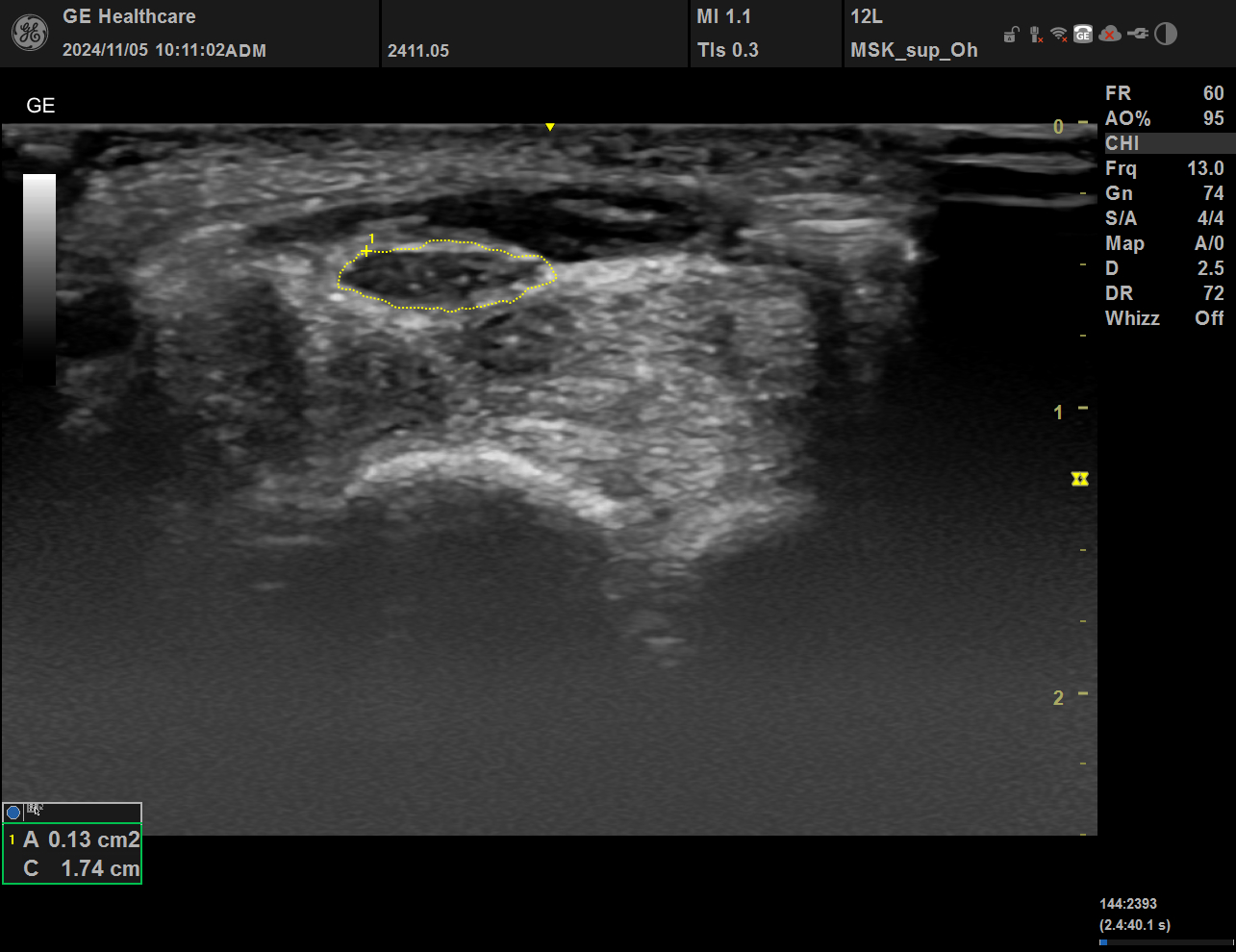The image size is (1236, 952).
Task: Click the network cable disconnected icon
Action: click(x=1035, y=35)
